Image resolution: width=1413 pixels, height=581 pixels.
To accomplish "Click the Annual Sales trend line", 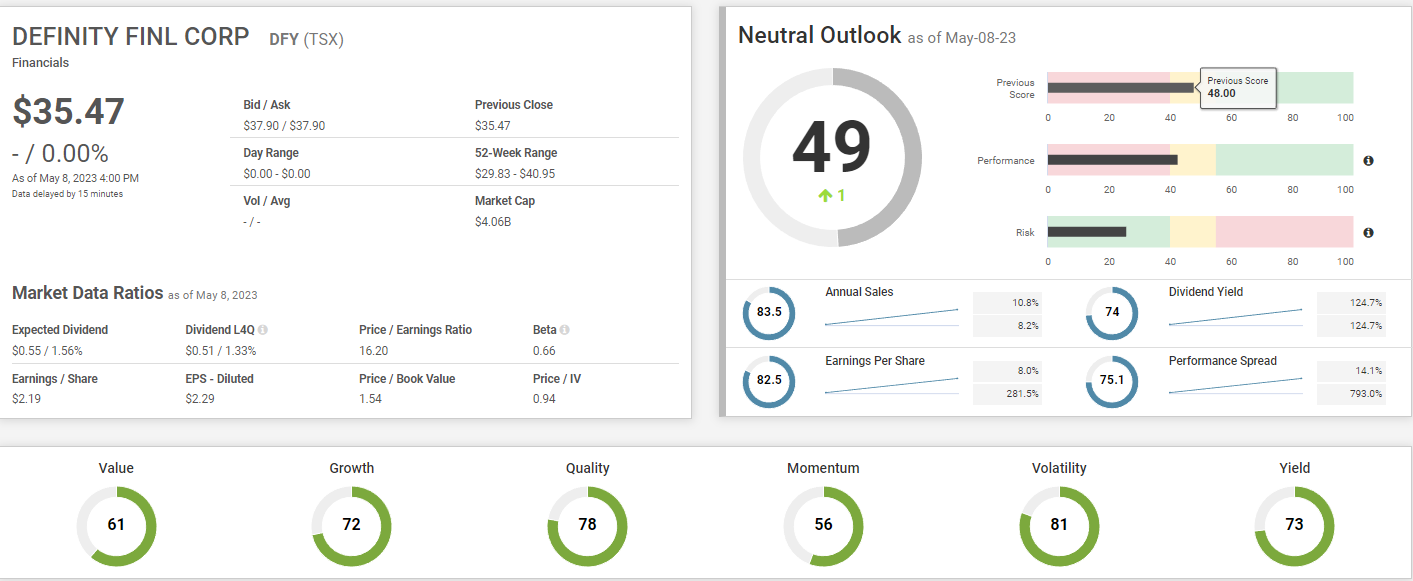I will pos(892,317).
